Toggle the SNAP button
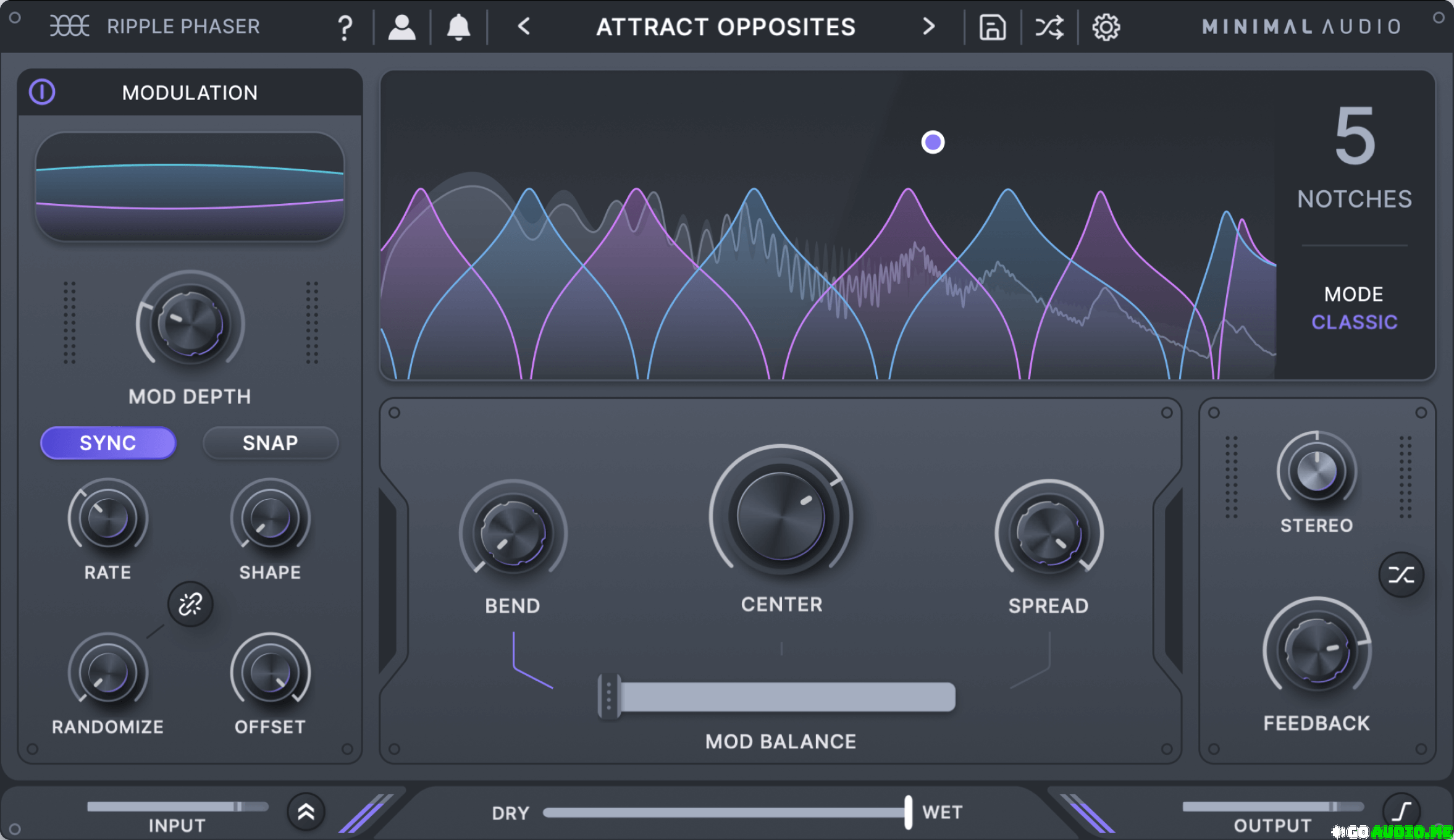The height and width of the screenshot is (840, 1454). pyautogui.click(x=270, y=443)
